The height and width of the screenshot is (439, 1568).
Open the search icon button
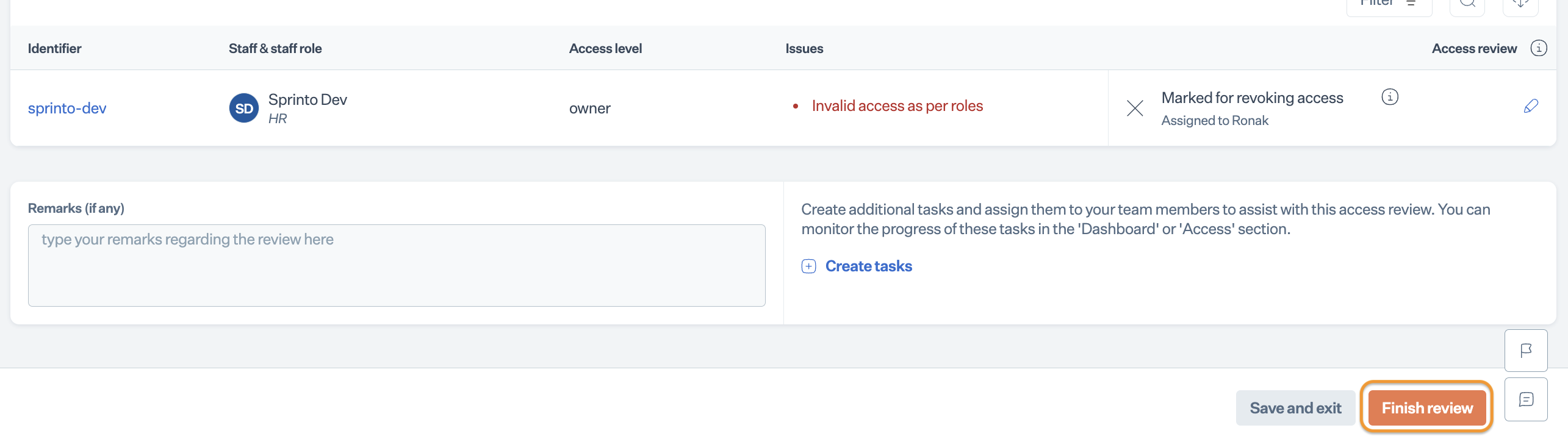[x=1467, y=5]
